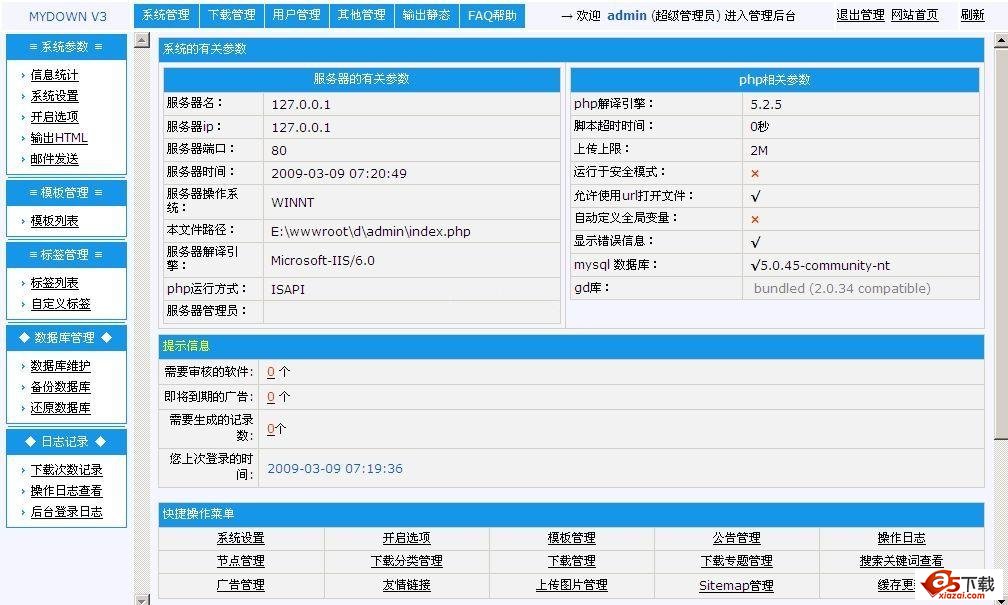1008x605 pixels.
Task: Open the 其他管理 menu tab
Action: (361, 15)
